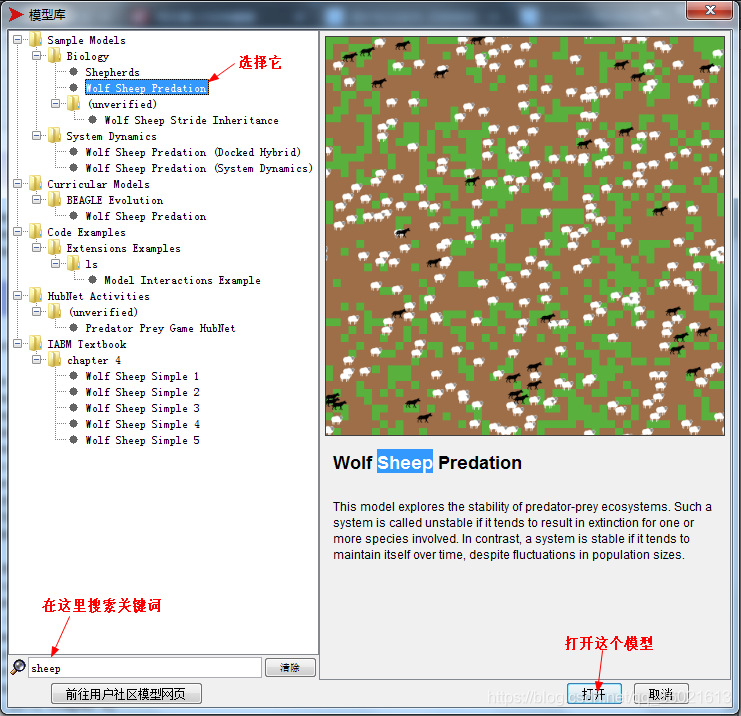Collapse the Sample Models tree node
Viewport: 741px width, 716px height.
tap(17, 40)
